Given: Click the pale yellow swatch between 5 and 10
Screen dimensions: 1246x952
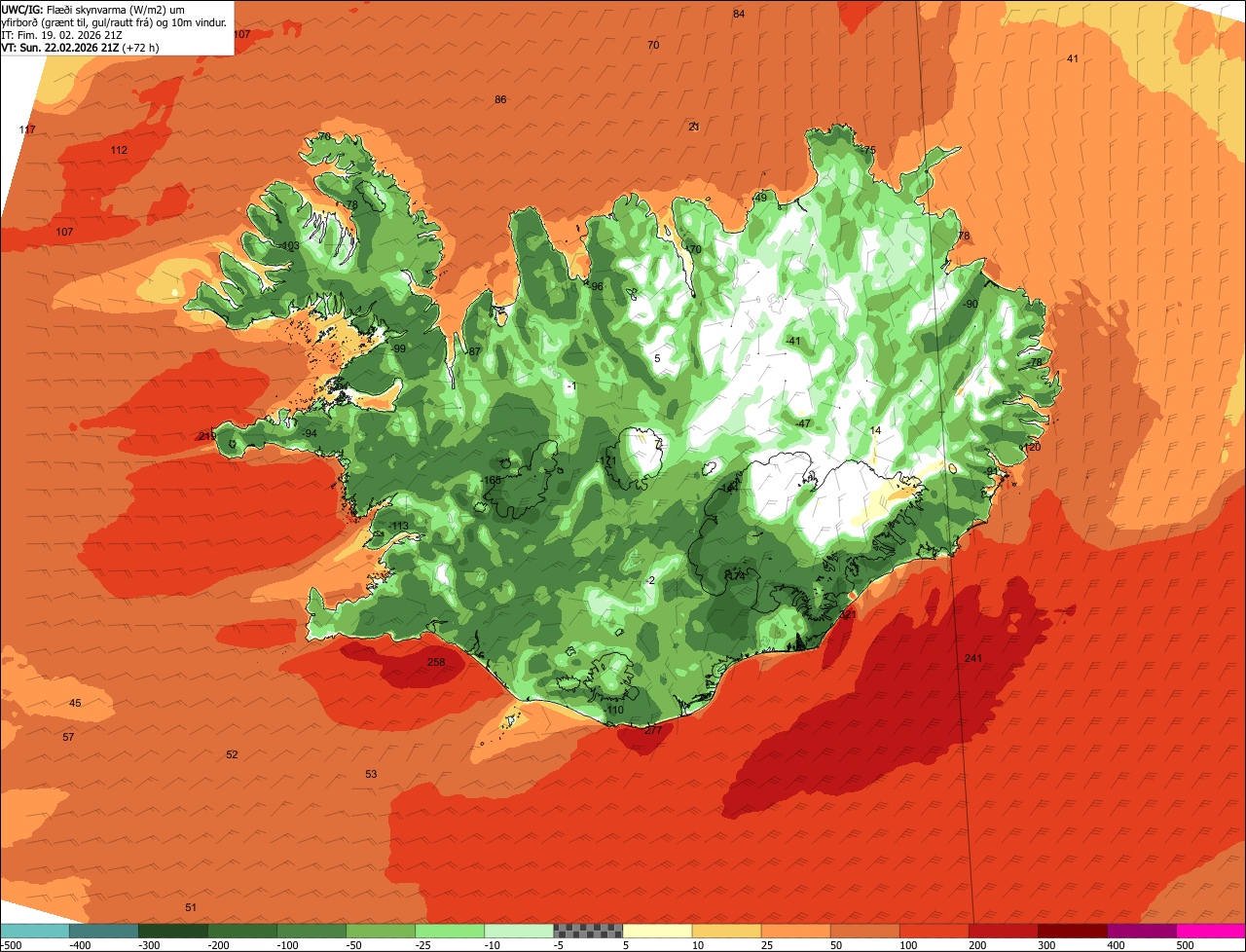Looking at the screenshot, I should [657, 931].
